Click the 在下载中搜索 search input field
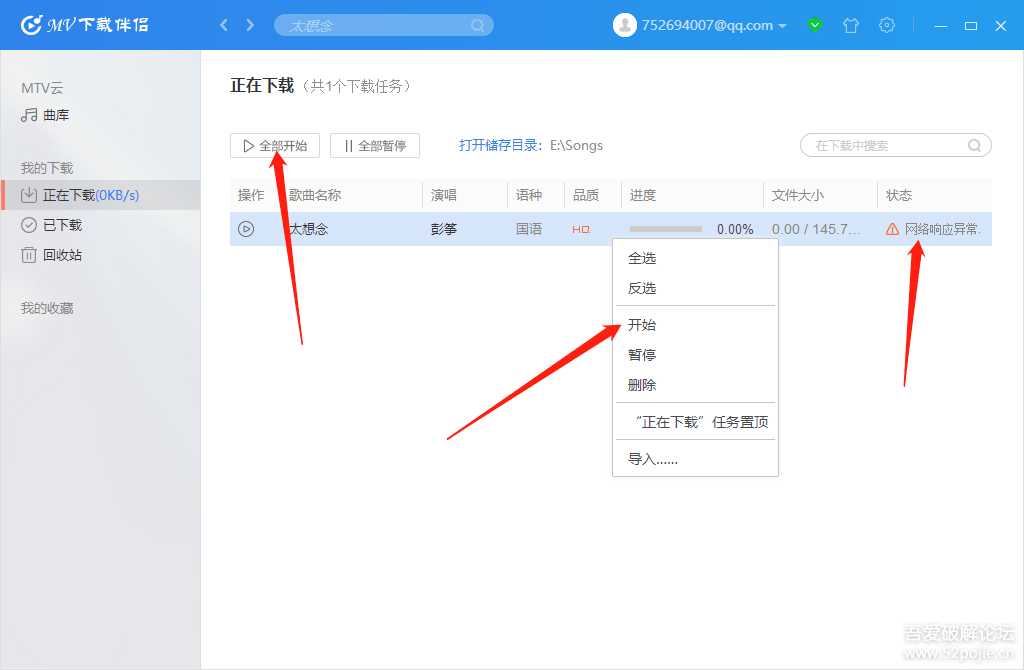 point(885,145)
